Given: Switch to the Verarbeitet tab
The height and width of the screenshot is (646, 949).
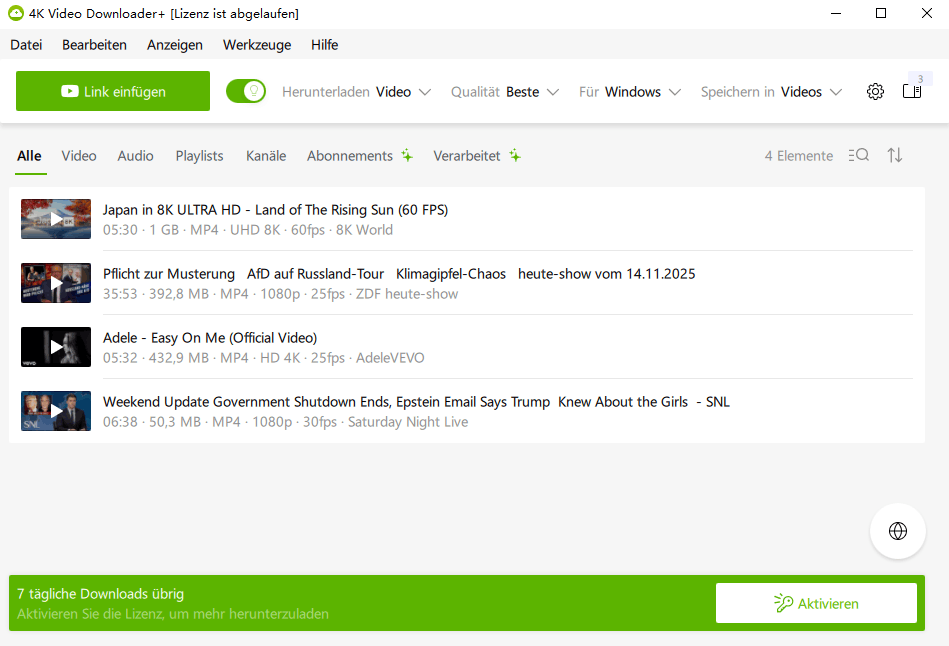Looking at the screenshot, I should pos(467,156).
